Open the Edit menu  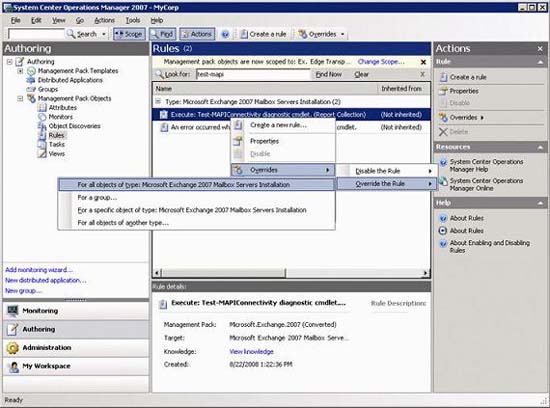point(36,20)
